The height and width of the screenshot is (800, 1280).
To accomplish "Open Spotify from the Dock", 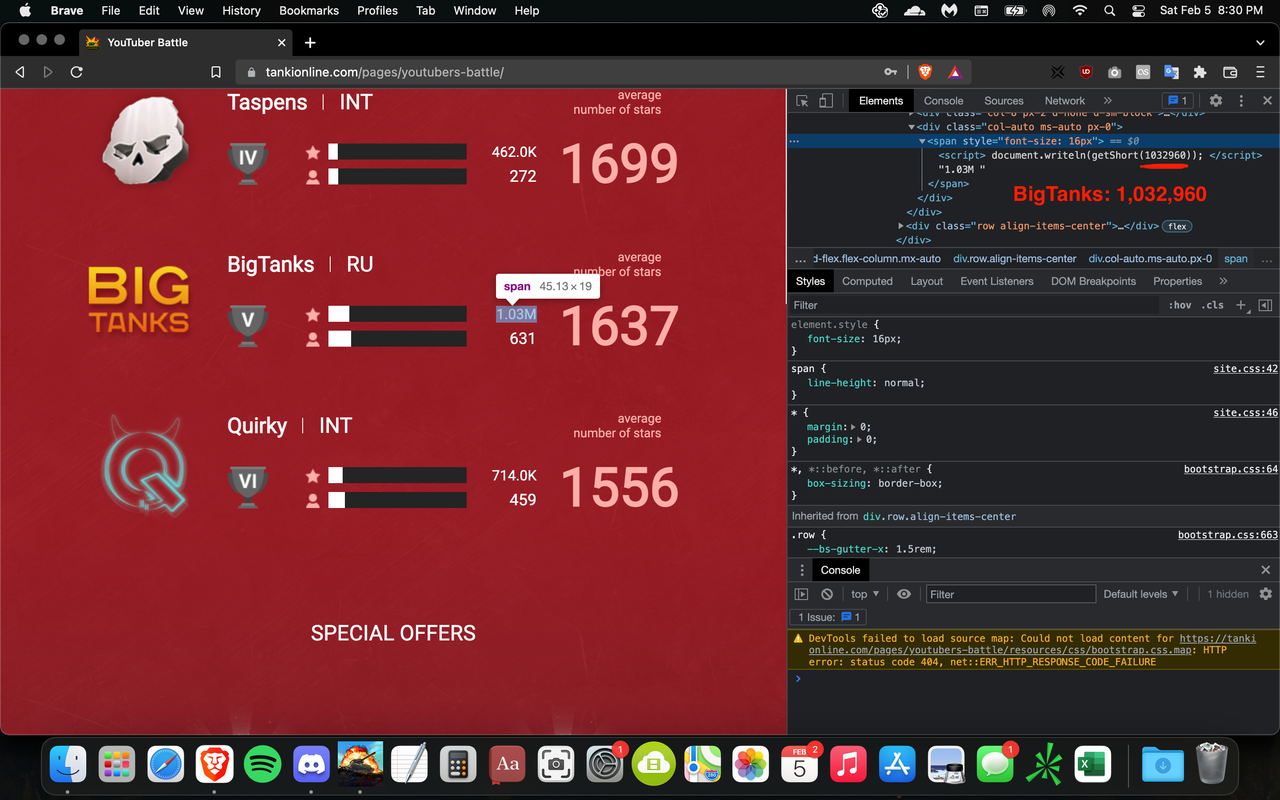I will point(262,765).
